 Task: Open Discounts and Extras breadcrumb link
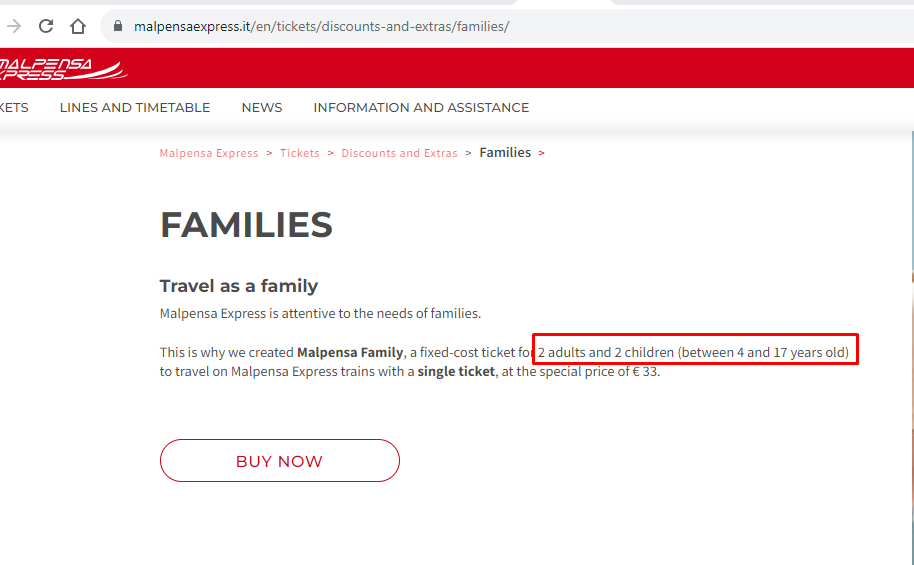(399, 153)
